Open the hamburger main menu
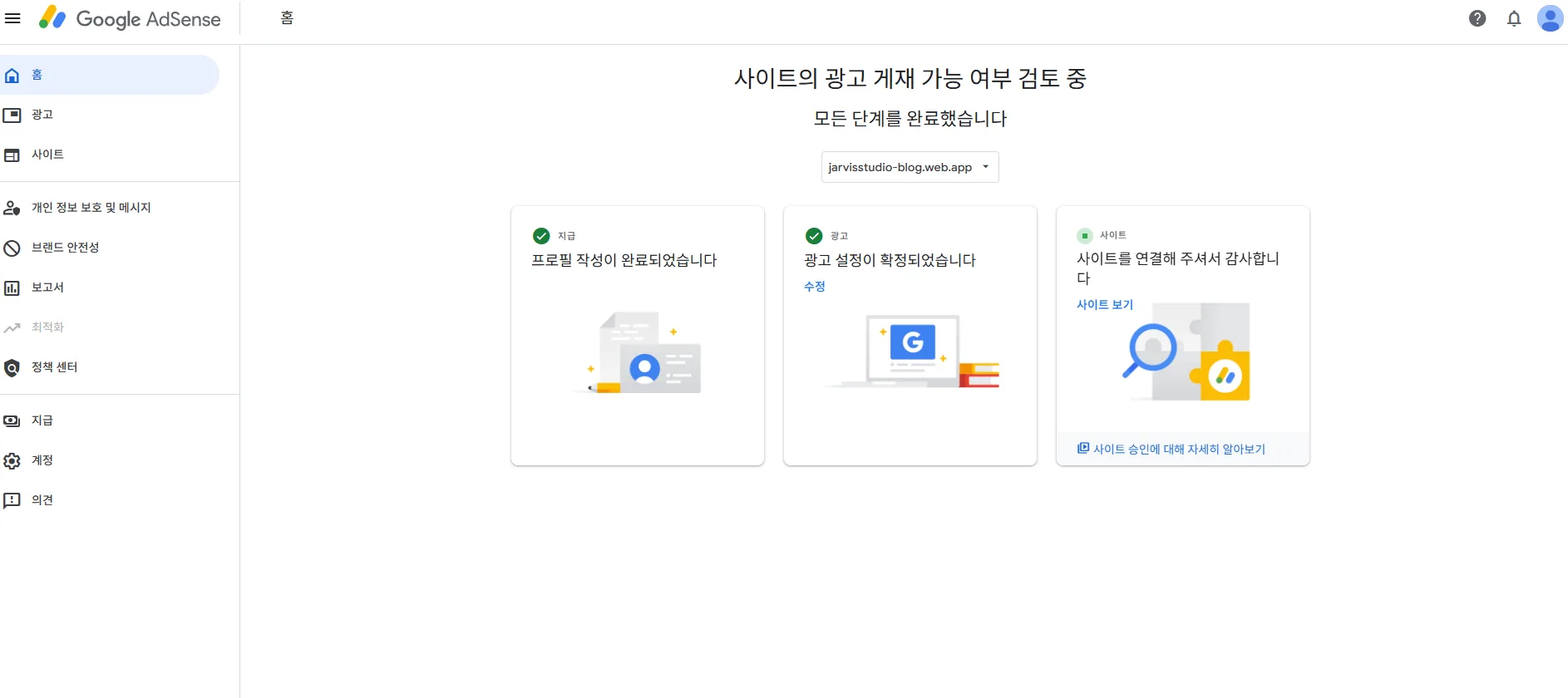Image resolution: width=1568 pixels, height=698 pixels. (x=12, y=18)
